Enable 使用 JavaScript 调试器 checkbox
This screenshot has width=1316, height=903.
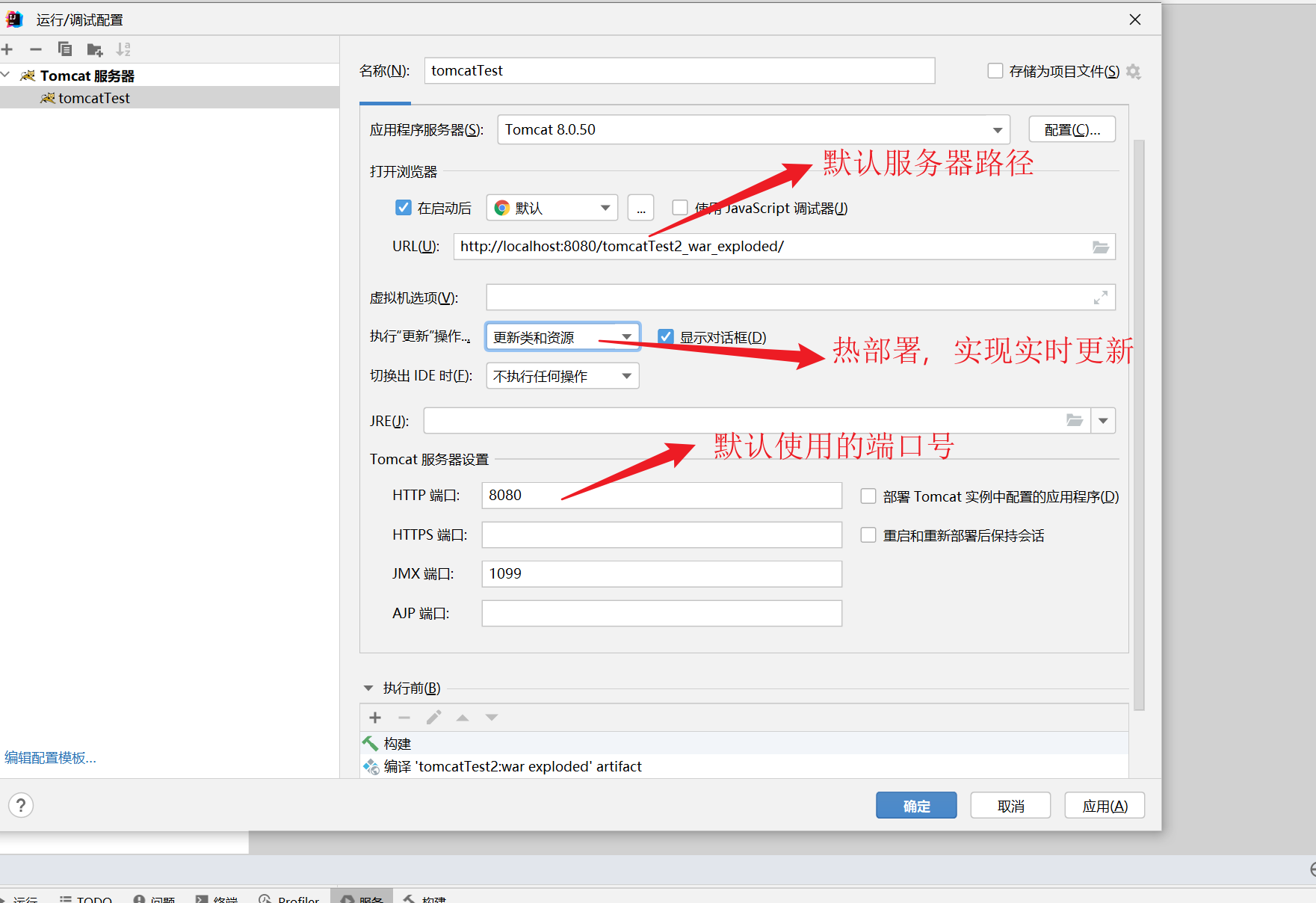680,208
